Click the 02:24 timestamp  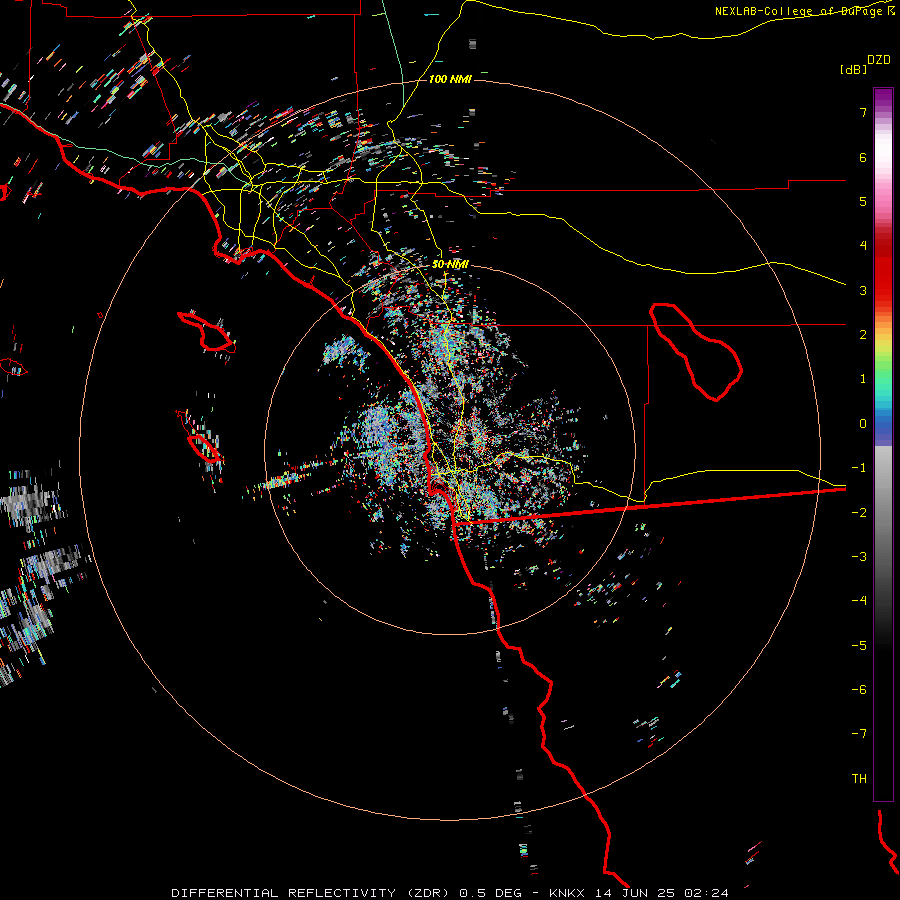[707, 893]
